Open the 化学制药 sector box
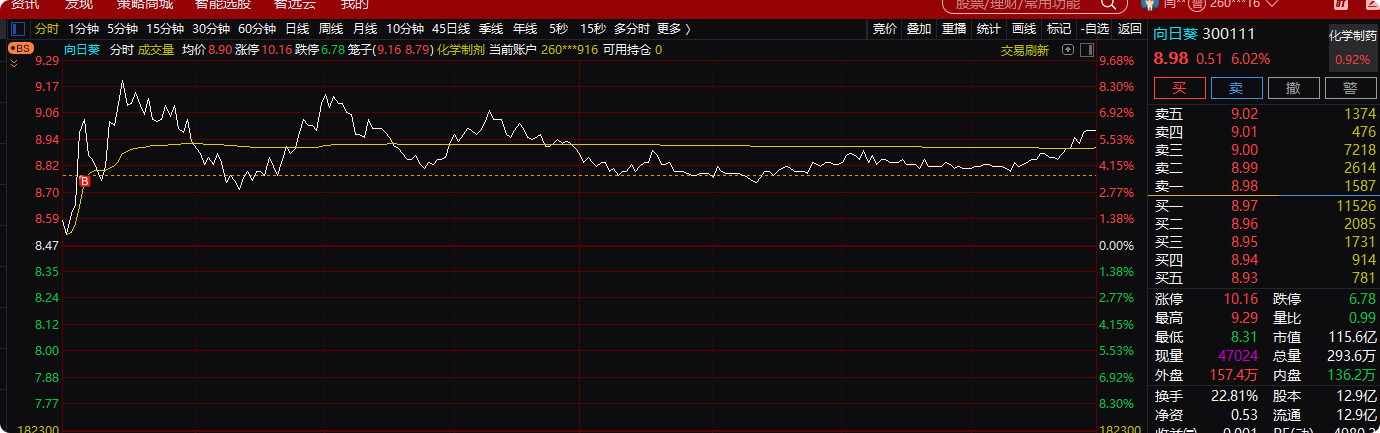The width and height of the screenshot is (1380, 433). coord(1352,47)
